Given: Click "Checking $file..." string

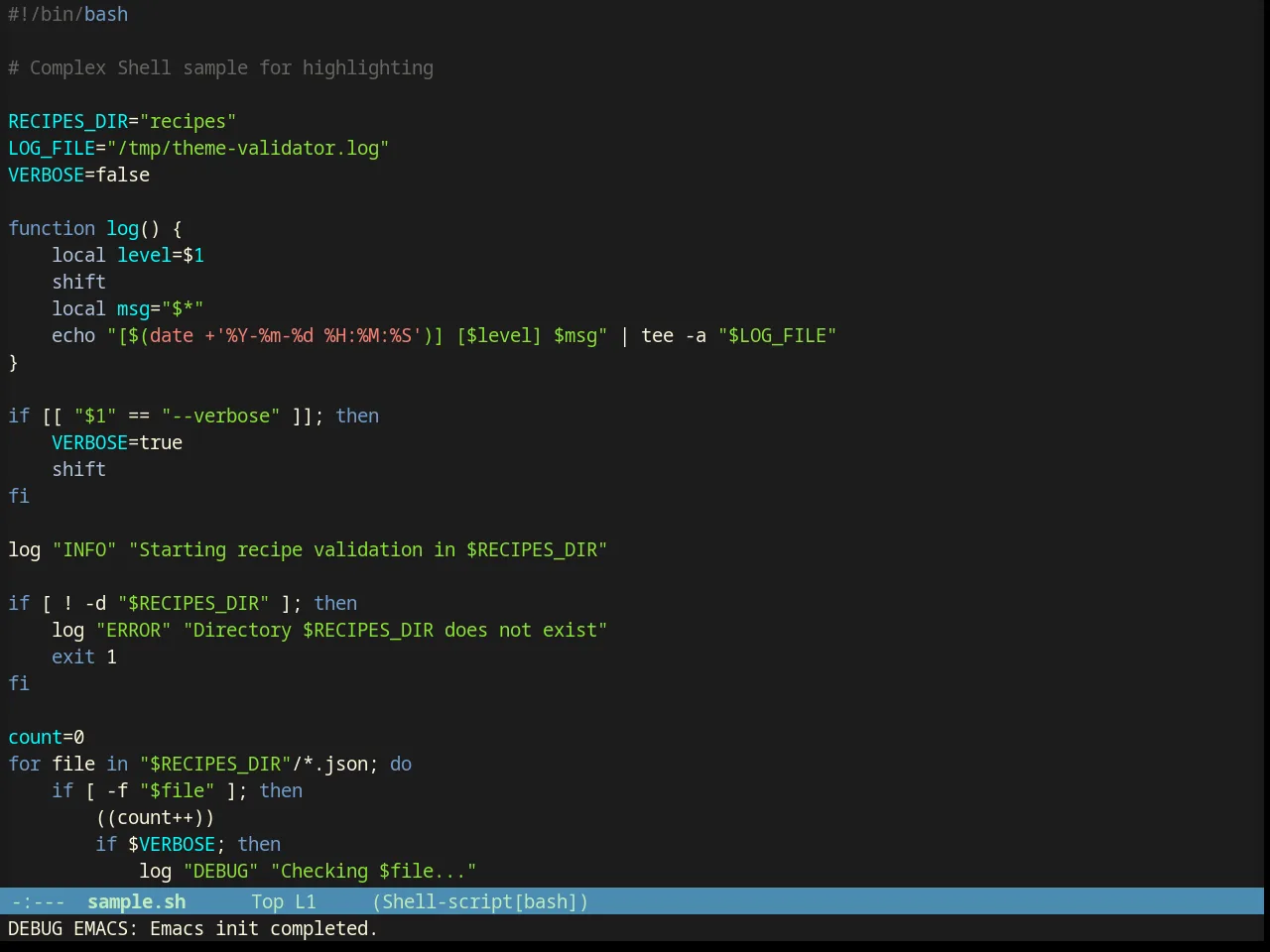Looking at the screenshot, I should 374,871.
